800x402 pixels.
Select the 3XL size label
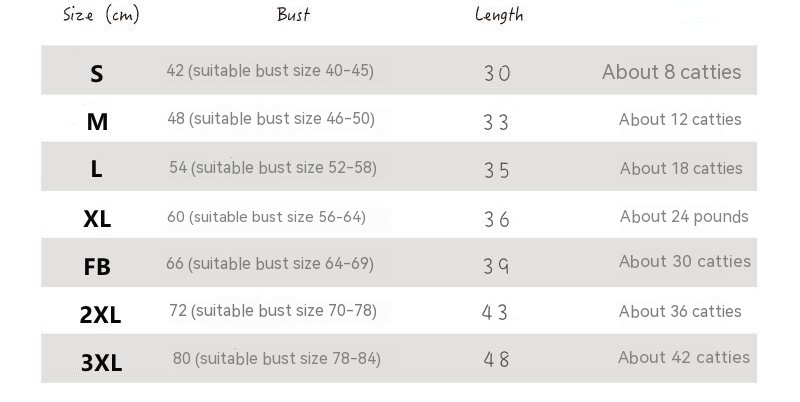point(101,363)
